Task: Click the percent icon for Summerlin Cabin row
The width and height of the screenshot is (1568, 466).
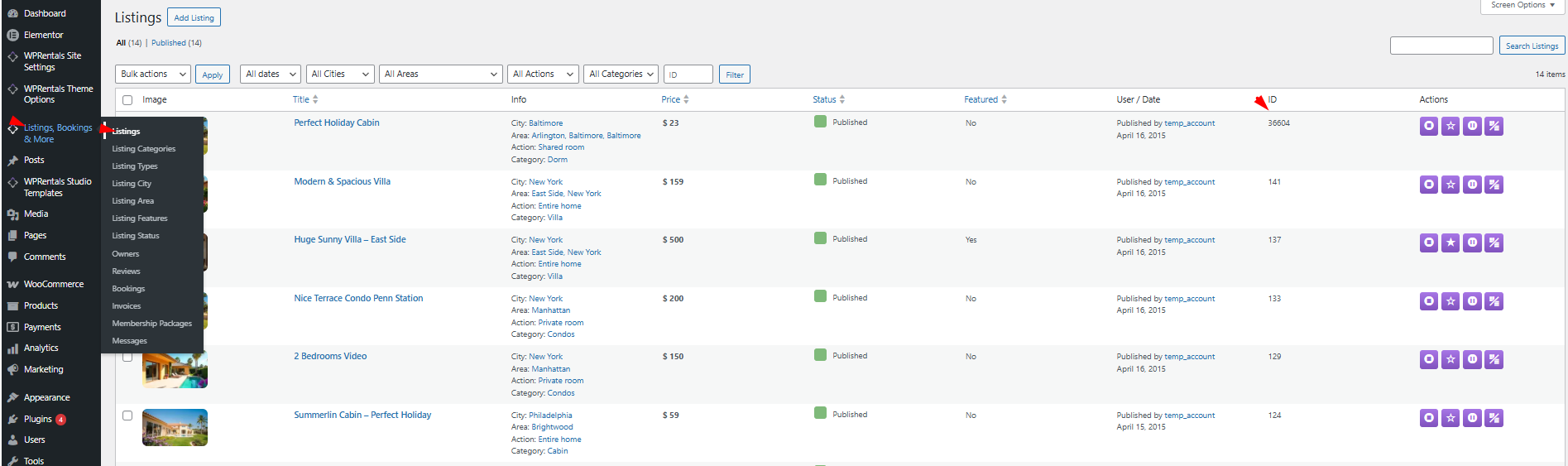Action: [x=1494, y=418]
